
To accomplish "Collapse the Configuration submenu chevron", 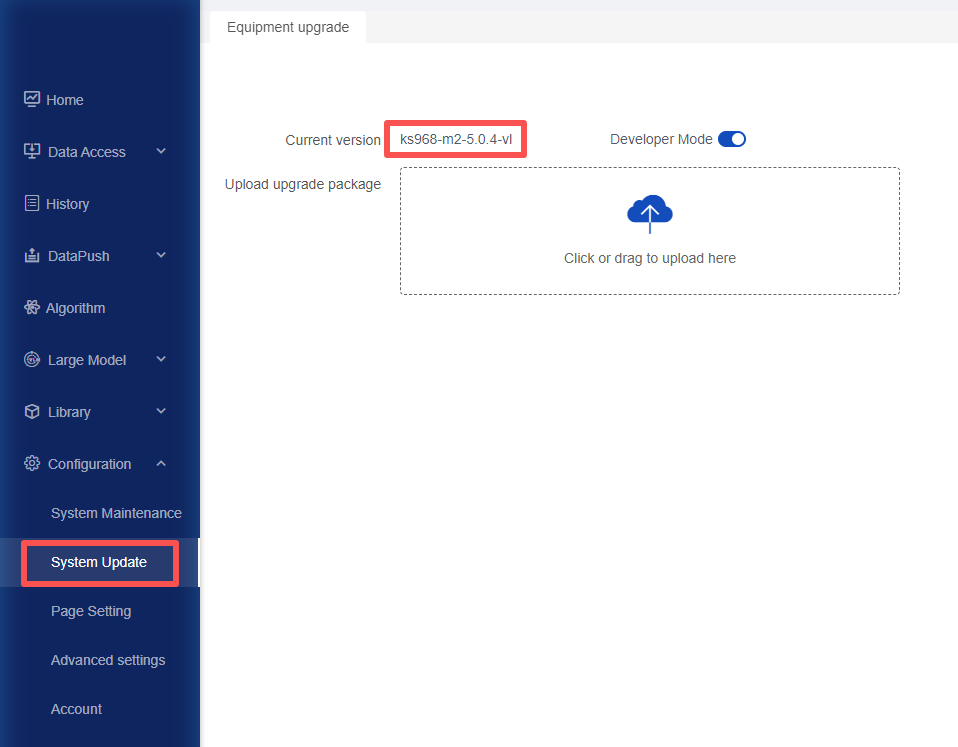I will click(x=161, y=464).
